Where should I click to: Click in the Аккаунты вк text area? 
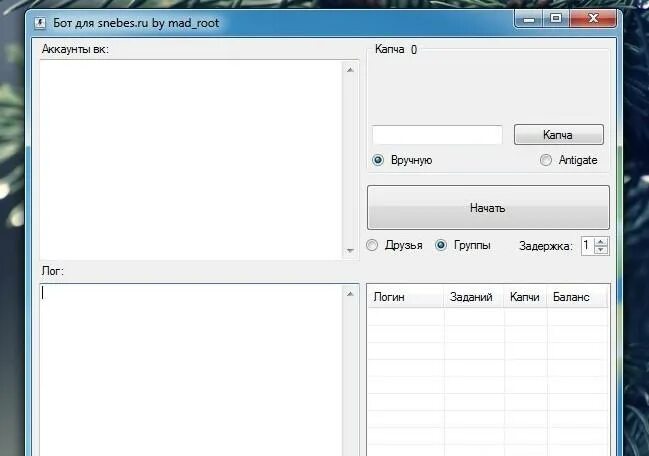(x=191, y=160)
